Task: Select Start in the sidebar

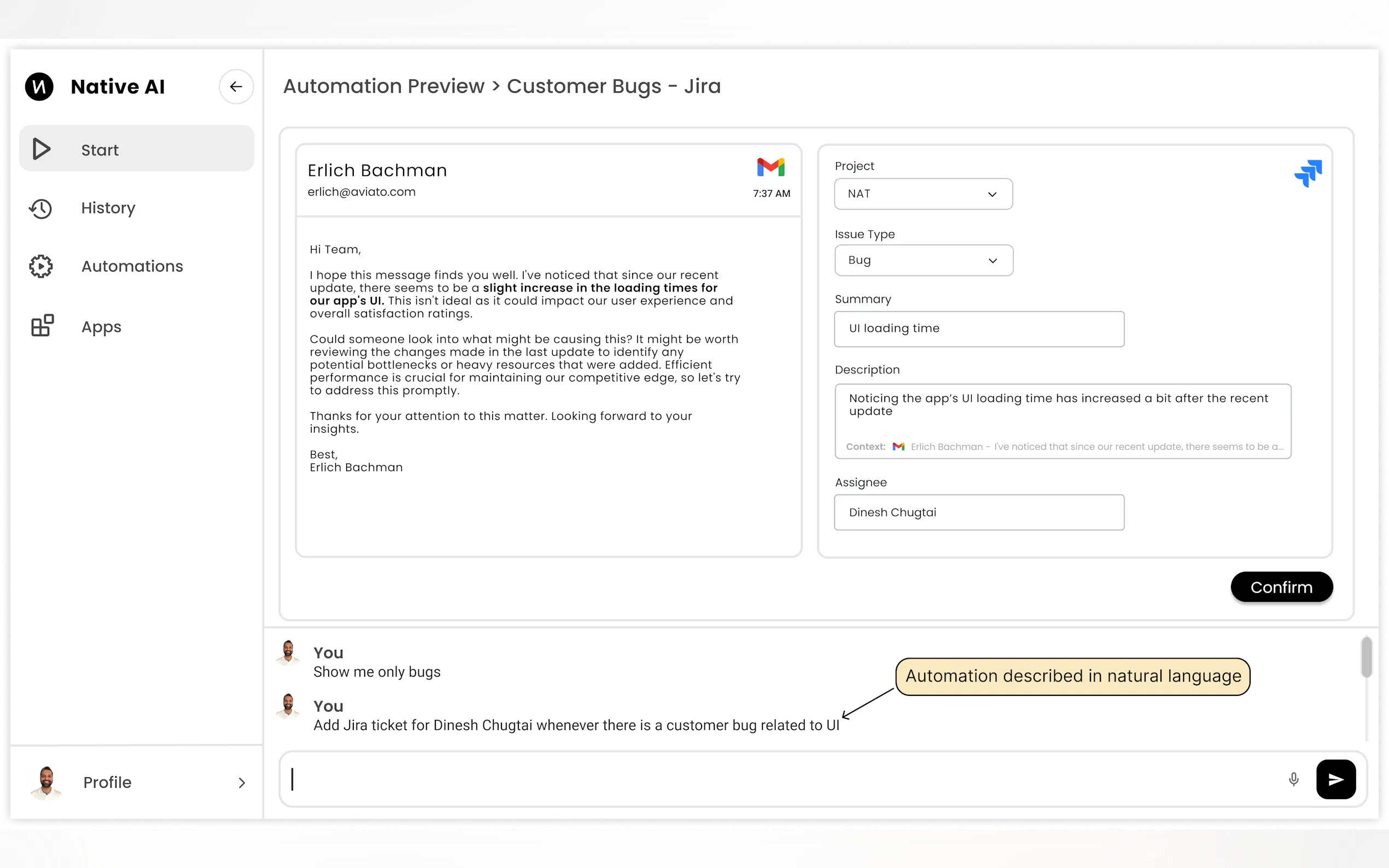Action: [x=137, y=149]
